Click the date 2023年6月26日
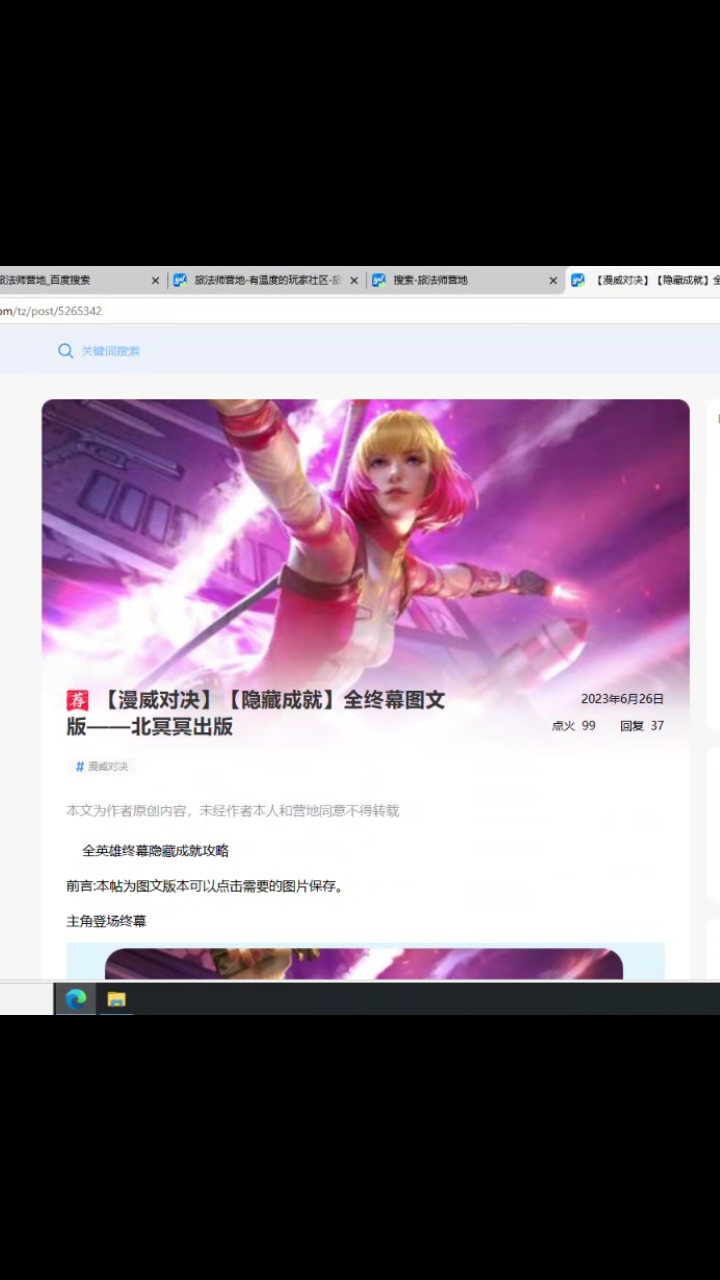The height and width of the screenshot is (1280, 720). tap(622, 699)
